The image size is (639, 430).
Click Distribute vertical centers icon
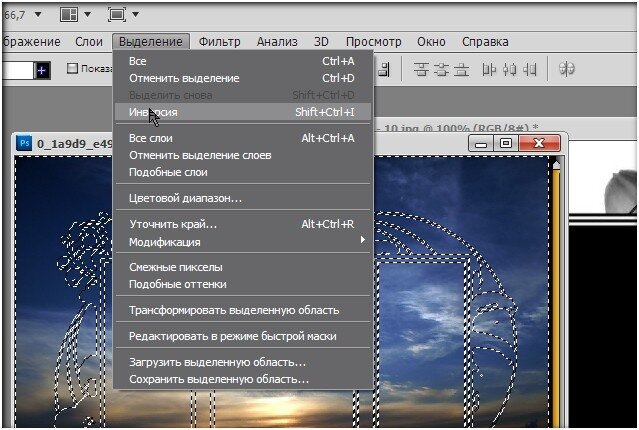click(443, 70)
